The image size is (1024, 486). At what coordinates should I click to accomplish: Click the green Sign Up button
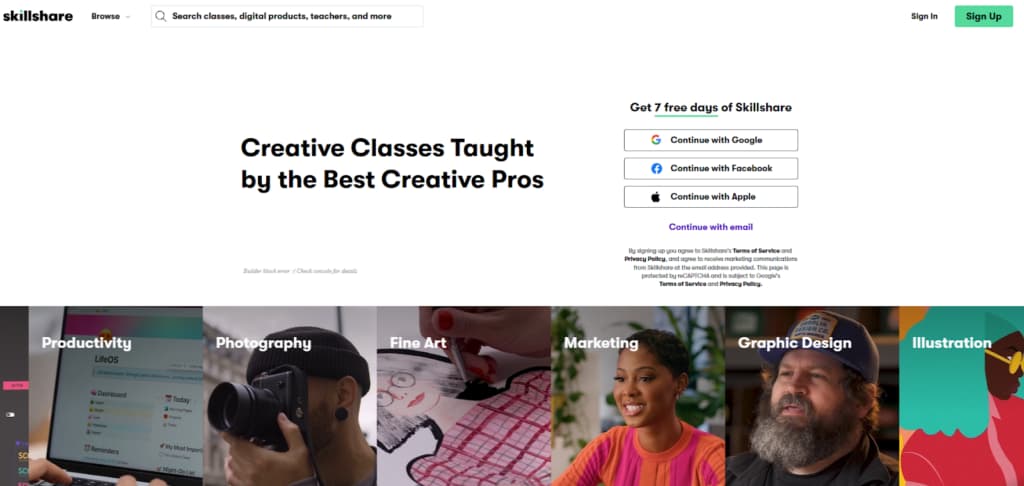point(984,16)
